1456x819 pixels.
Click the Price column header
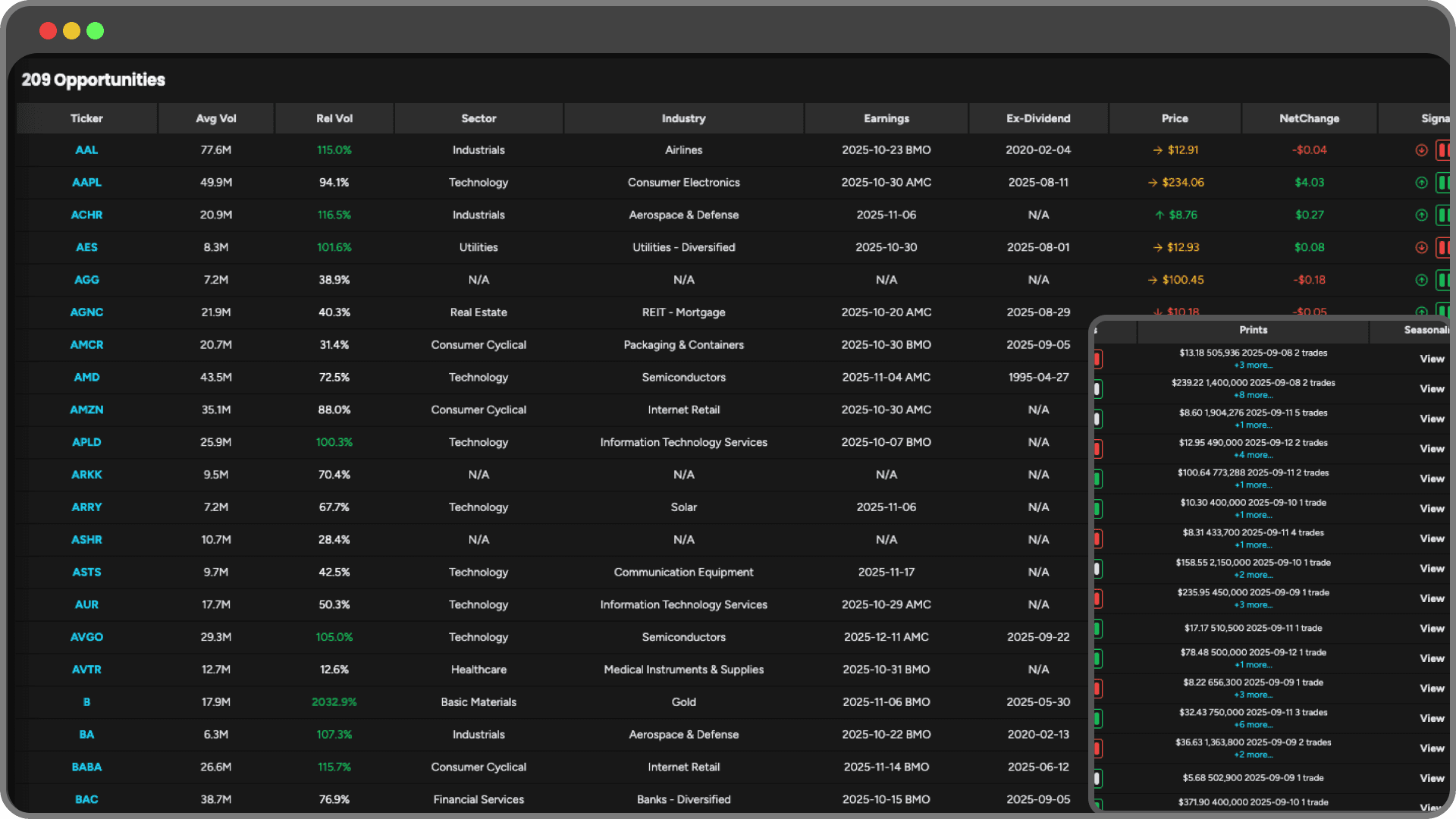pos(1175,118)
